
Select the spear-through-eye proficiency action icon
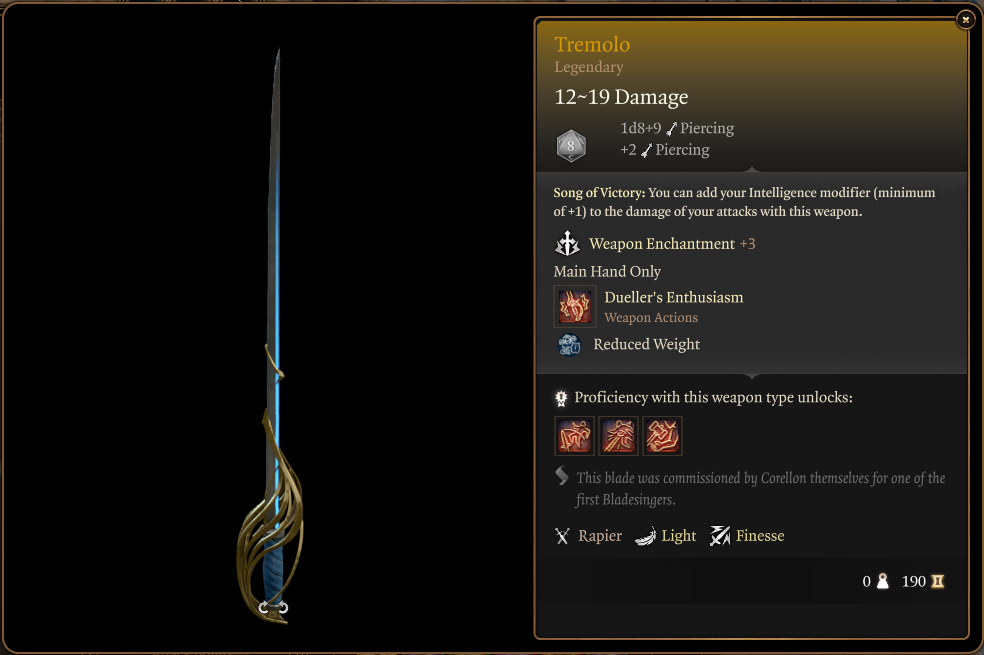pyautogui.click(x=618, y=436)
